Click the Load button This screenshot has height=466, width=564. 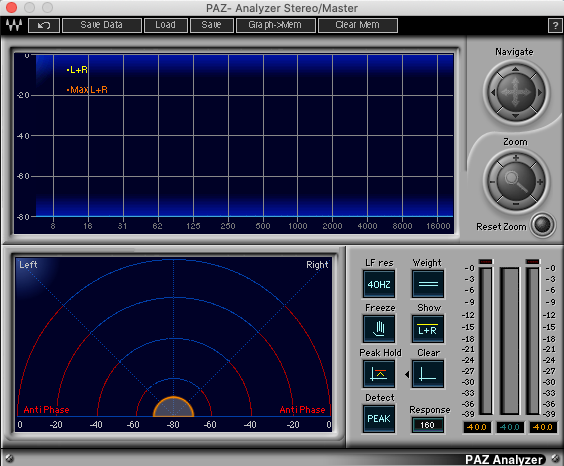[x=165, y=25]
